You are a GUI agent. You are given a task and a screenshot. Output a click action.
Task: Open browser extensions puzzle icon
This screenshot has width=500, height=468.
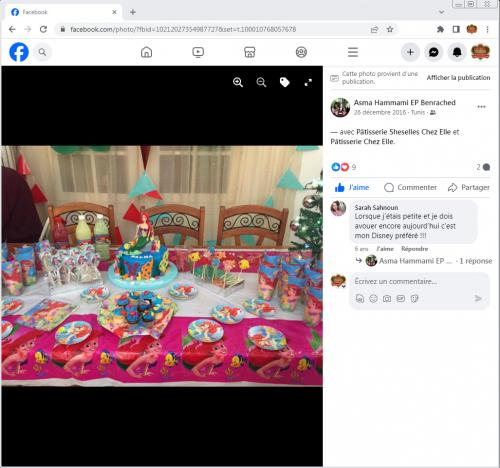tap(440, 29)
